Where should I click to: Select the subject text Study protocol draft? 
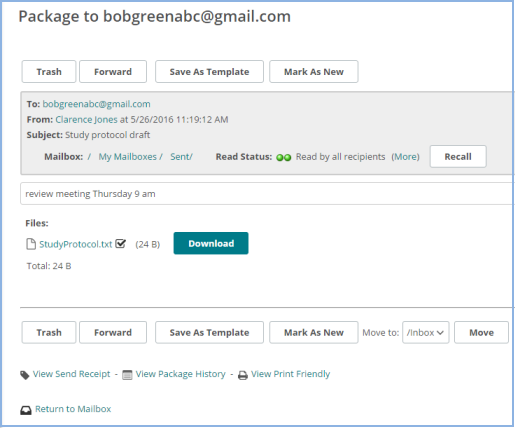point(108,135)
